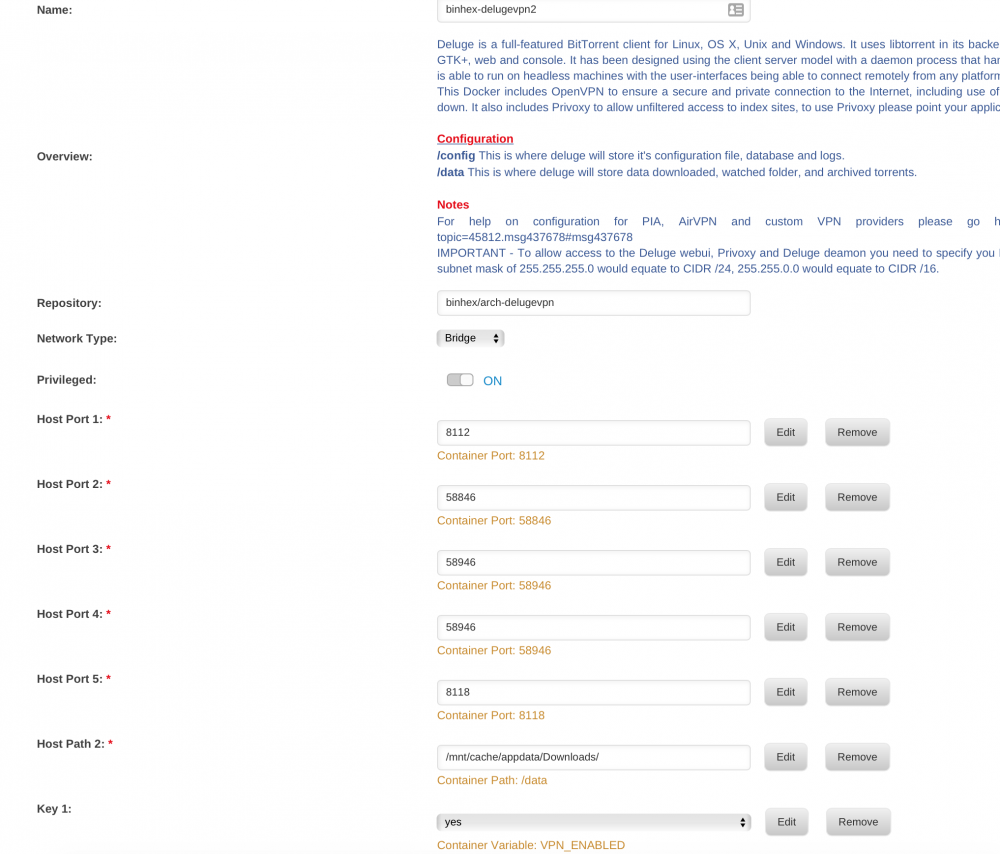
Task: Open the Network Type Bridge dropdown
Action: click(470, 338)
